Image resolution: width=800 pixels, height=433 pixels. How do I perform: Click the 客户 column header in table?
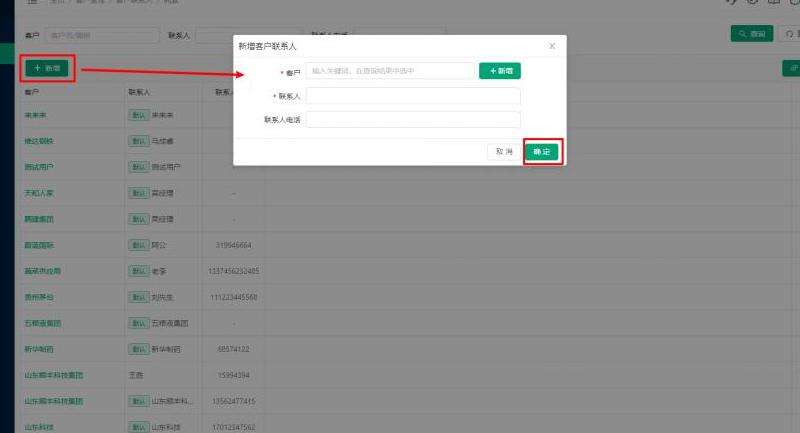32,92
